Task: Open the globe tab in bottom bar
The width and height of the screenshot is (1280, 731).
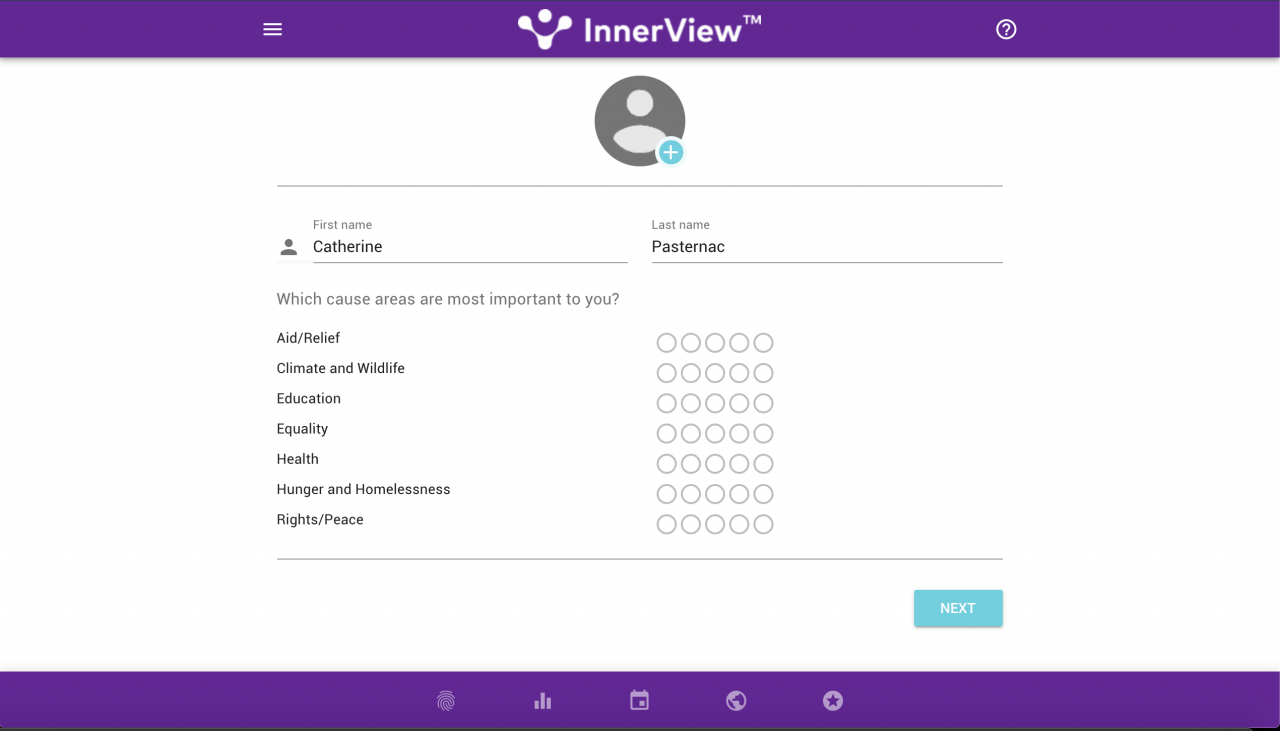Action: point(736,701)
